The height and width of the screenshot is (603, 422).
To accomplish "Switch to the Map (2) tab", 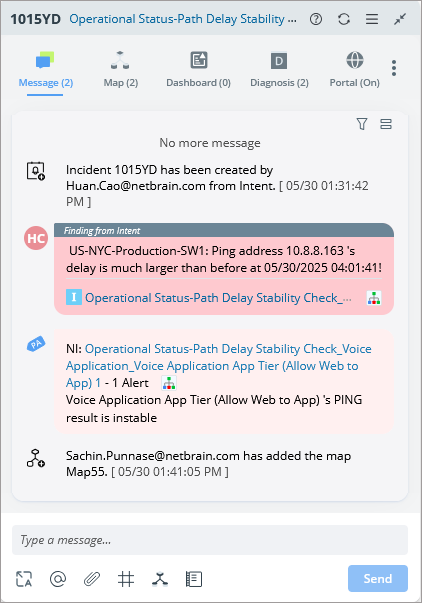I will pyautogui.click(x=120, y=70).
